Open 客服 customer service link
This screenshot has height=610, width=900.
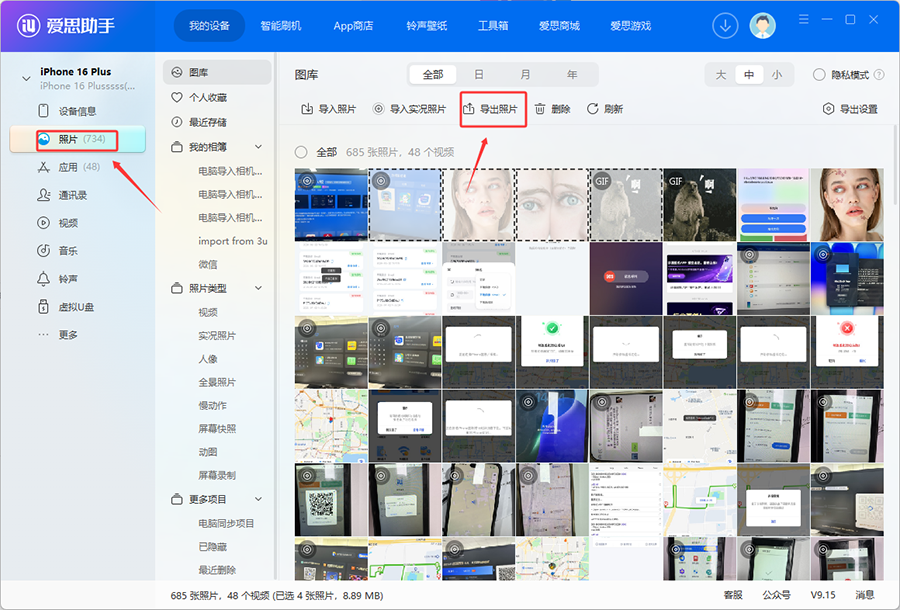[733, 595]
